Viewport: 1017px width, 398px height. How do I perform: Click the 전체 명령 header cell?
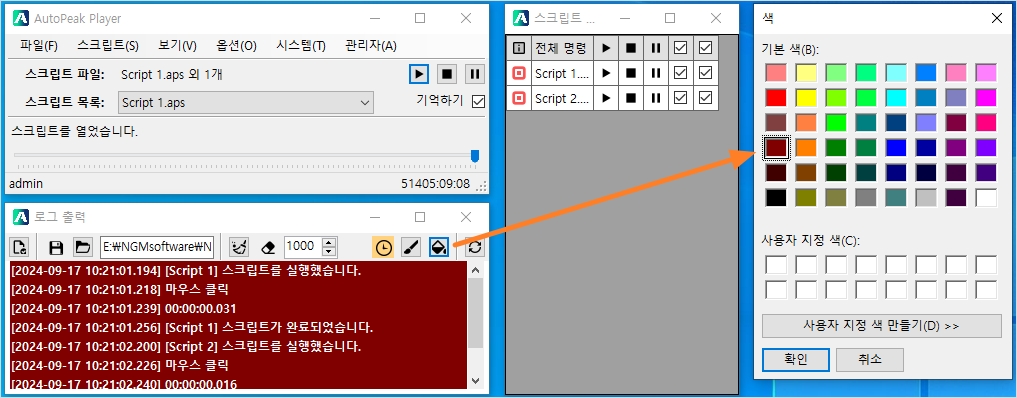pyautogui.click(x=562, y=47)
